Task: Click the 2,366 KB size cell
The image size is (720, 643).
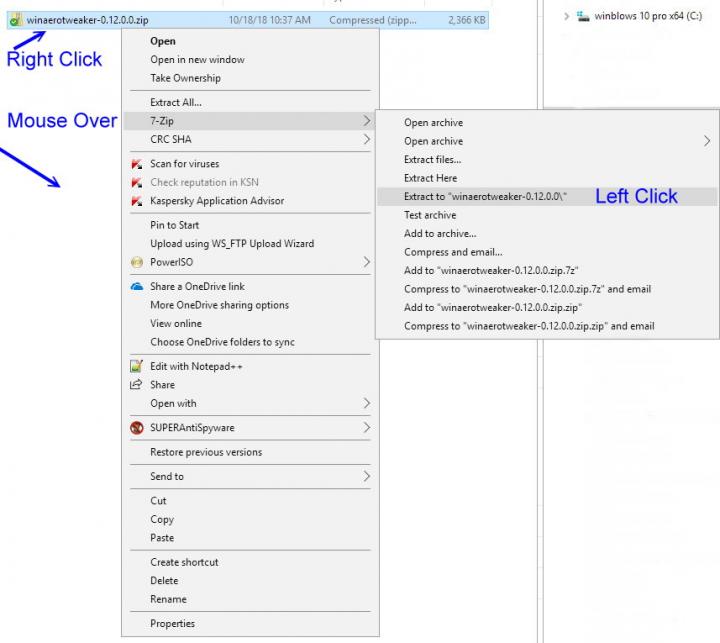Action: pyautogui.click(x=467, y=20)
